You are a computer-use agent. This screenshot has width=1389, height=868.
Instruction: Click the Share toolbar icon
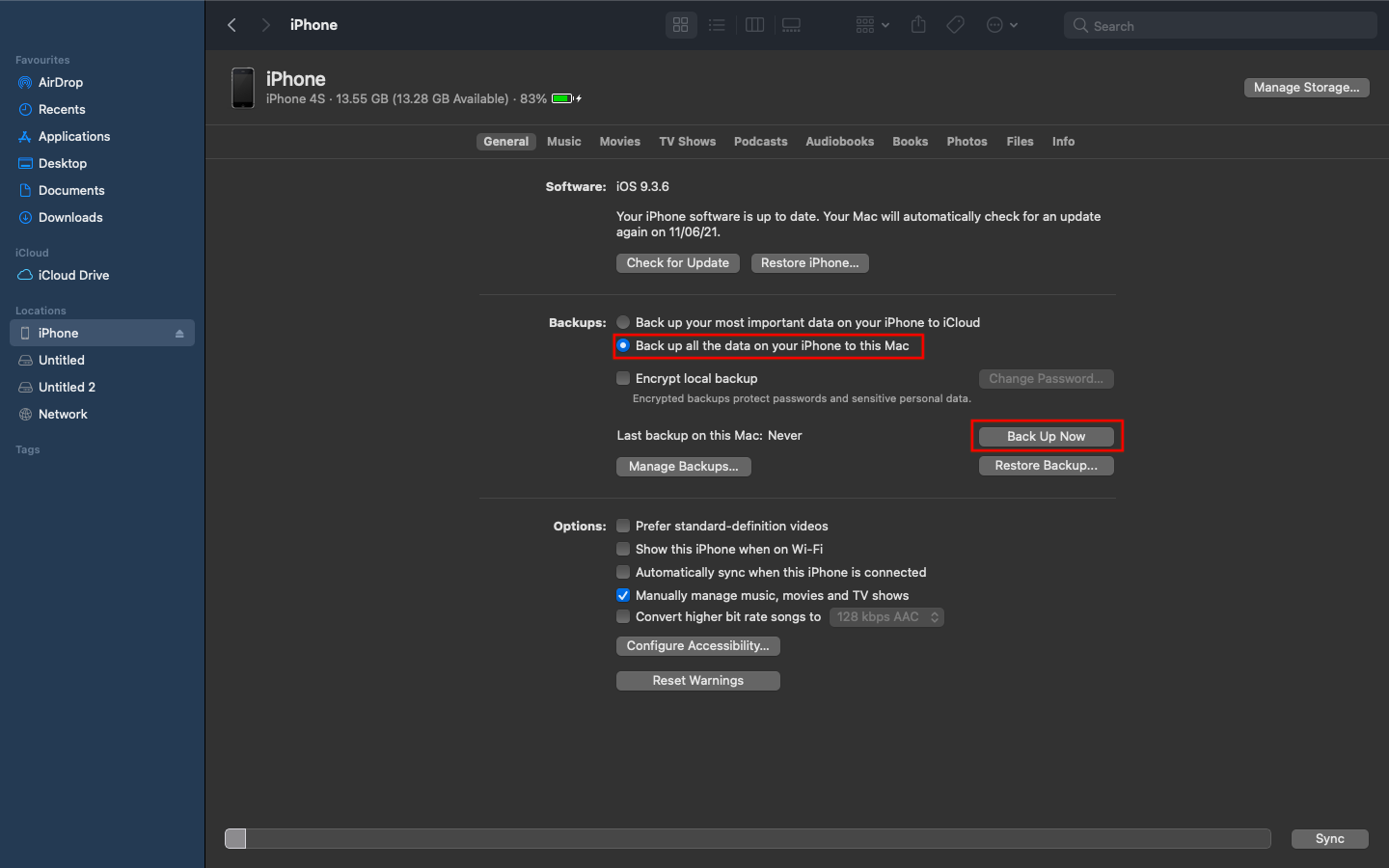pos(918,25)
